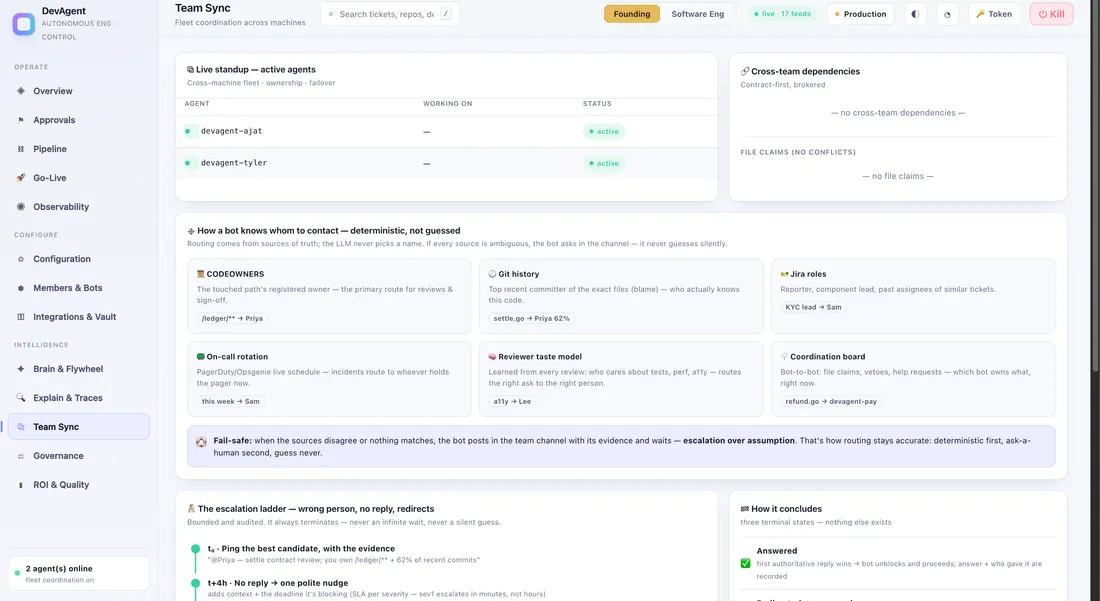The image size is (1100, 601).
Task: Click the Governance scales icon
Action: pos(20,456)
